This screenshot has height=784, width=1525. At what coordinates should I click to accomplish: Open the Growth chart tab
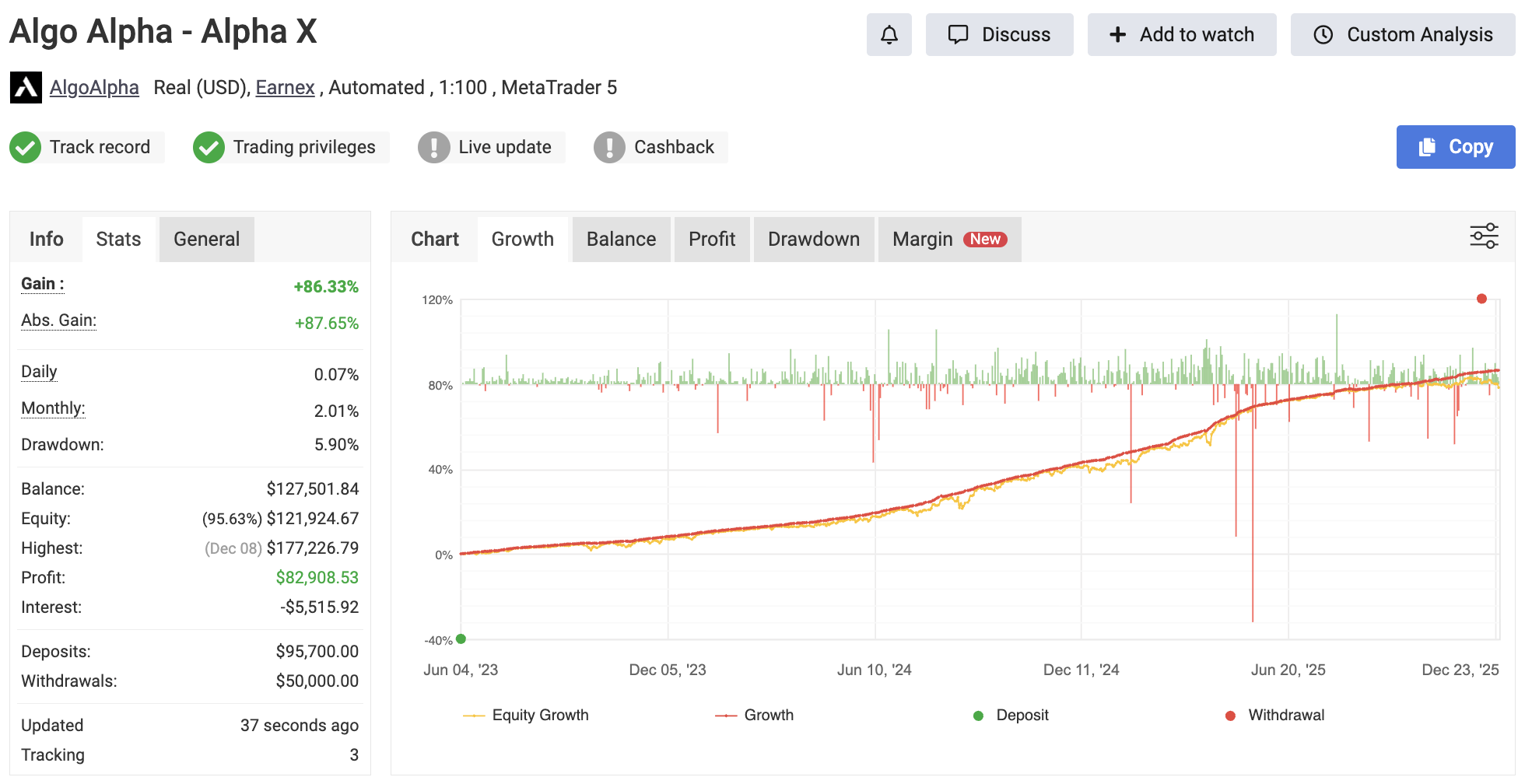[523, 239]
